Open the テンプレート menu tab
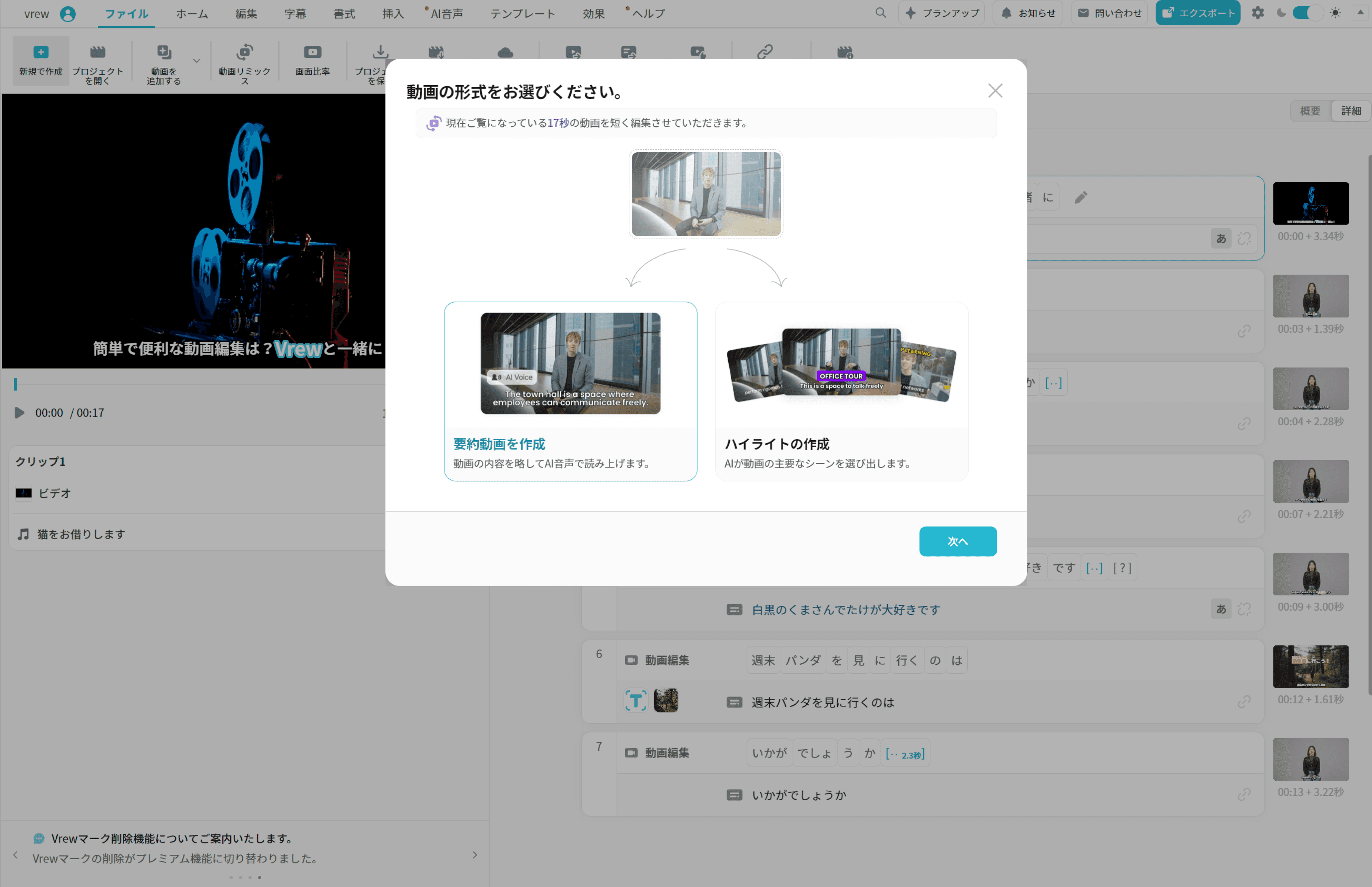 tap(523, 14)
